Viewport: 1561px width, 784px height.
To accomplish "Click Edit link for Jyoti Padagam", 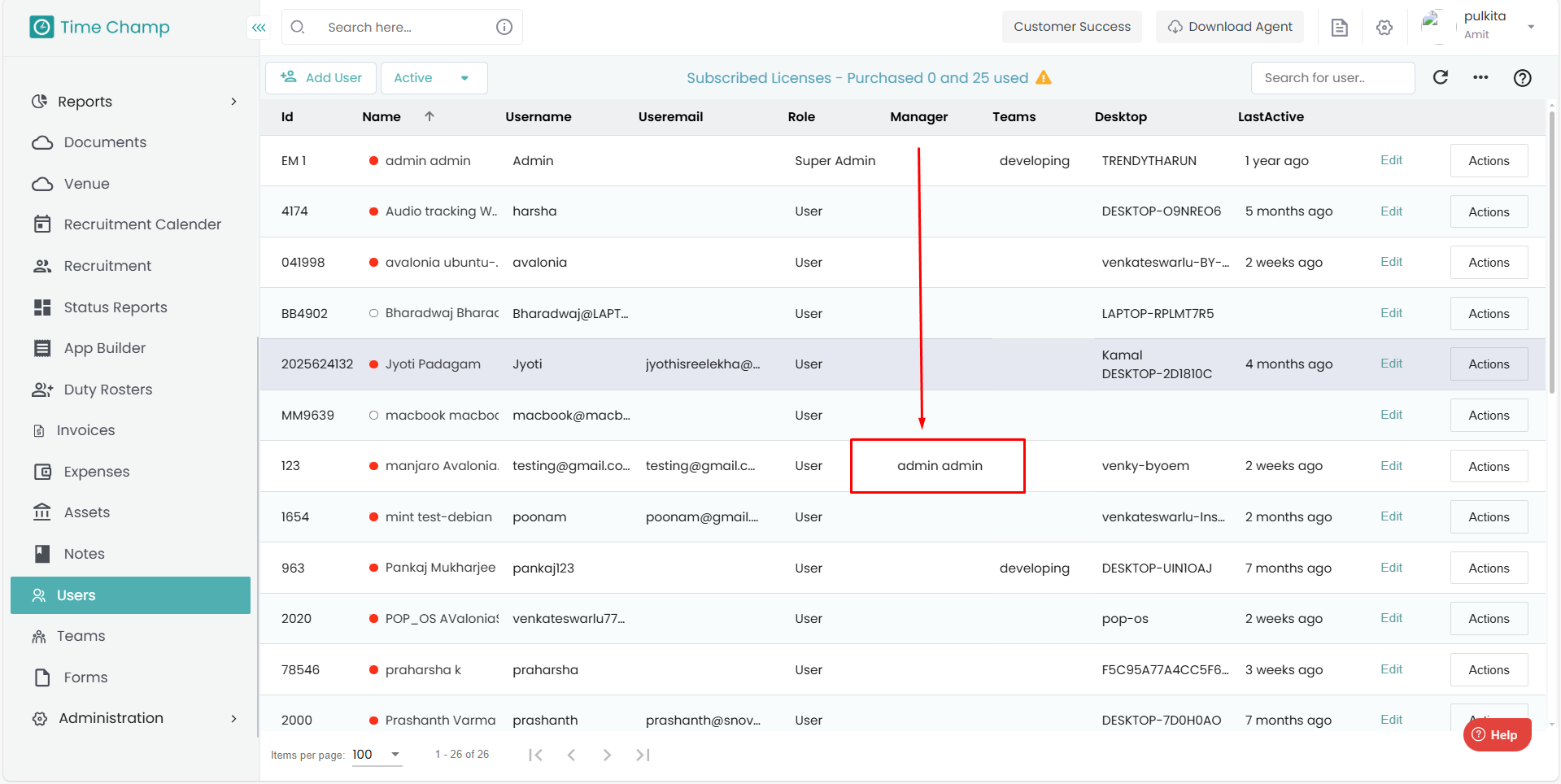I will click(x=1391, y=364).
